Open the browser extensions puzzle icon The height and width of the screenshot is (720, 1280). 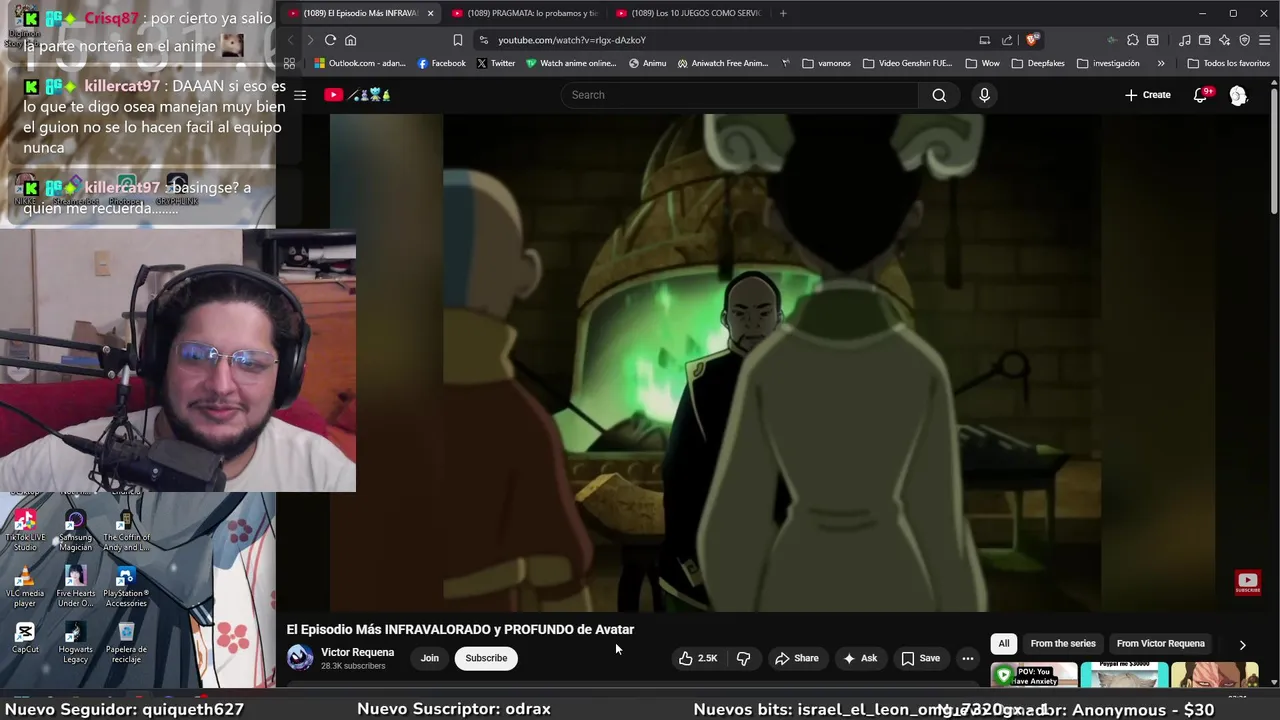[1133, 40]
